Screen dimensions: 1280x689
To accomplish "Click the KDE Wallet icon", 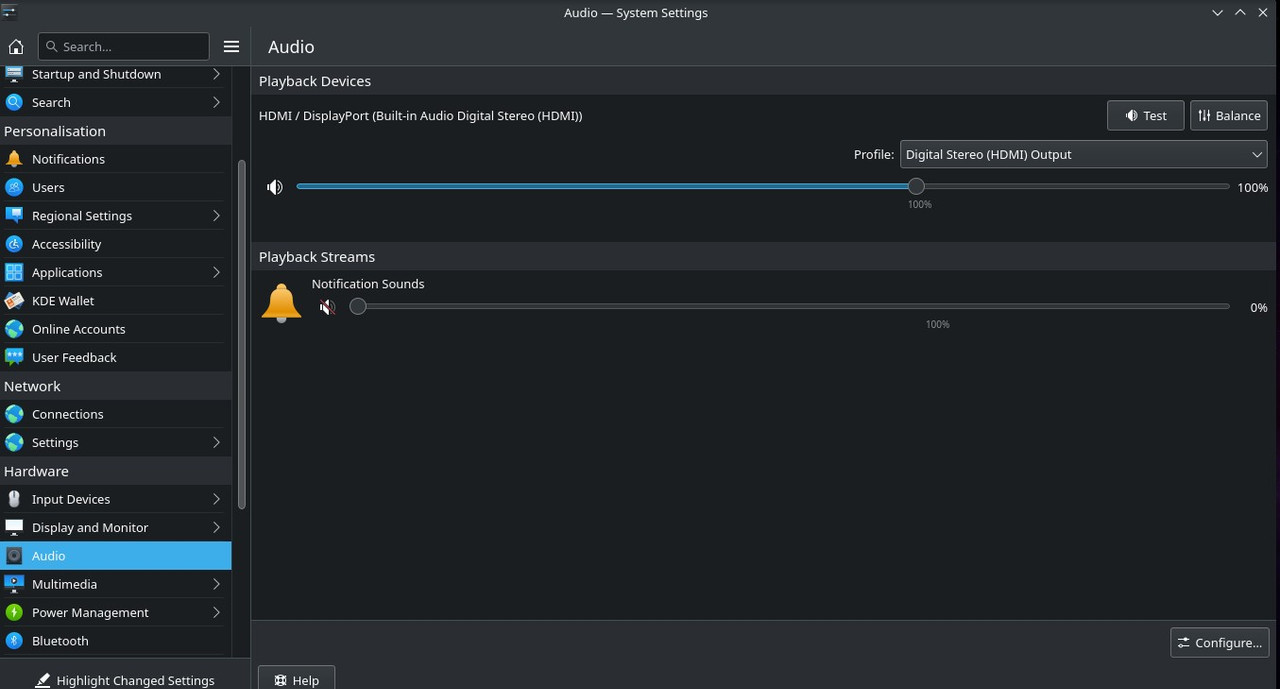I will (14, 300).
